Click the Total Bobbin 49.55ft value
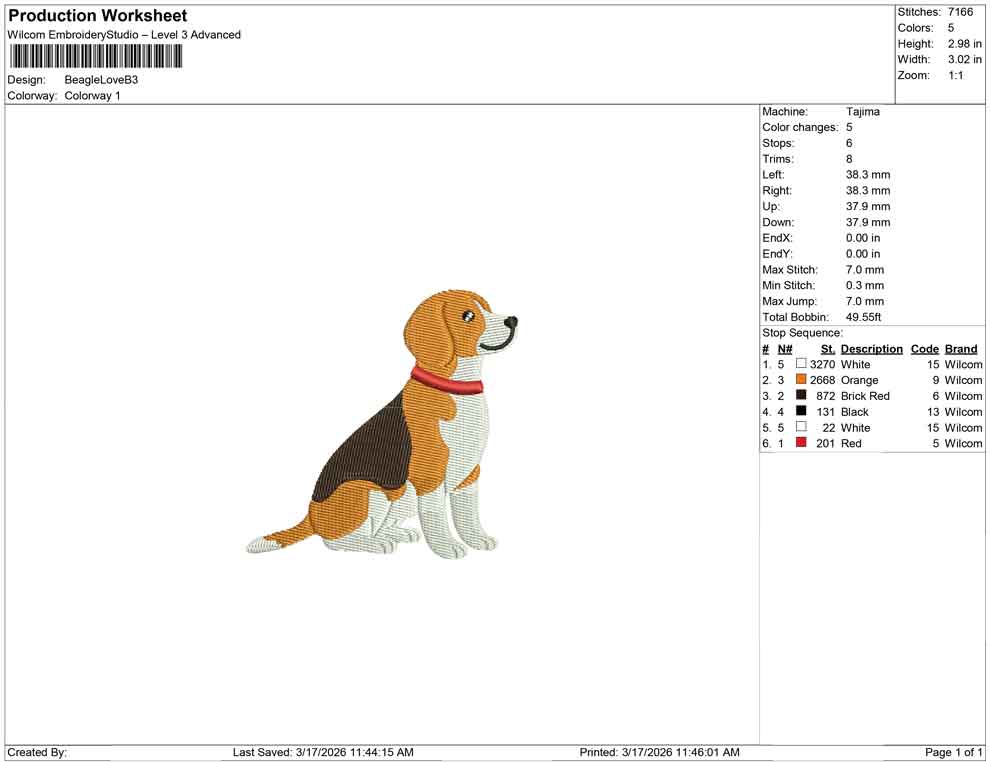The image size is (990, 762). 863,317
